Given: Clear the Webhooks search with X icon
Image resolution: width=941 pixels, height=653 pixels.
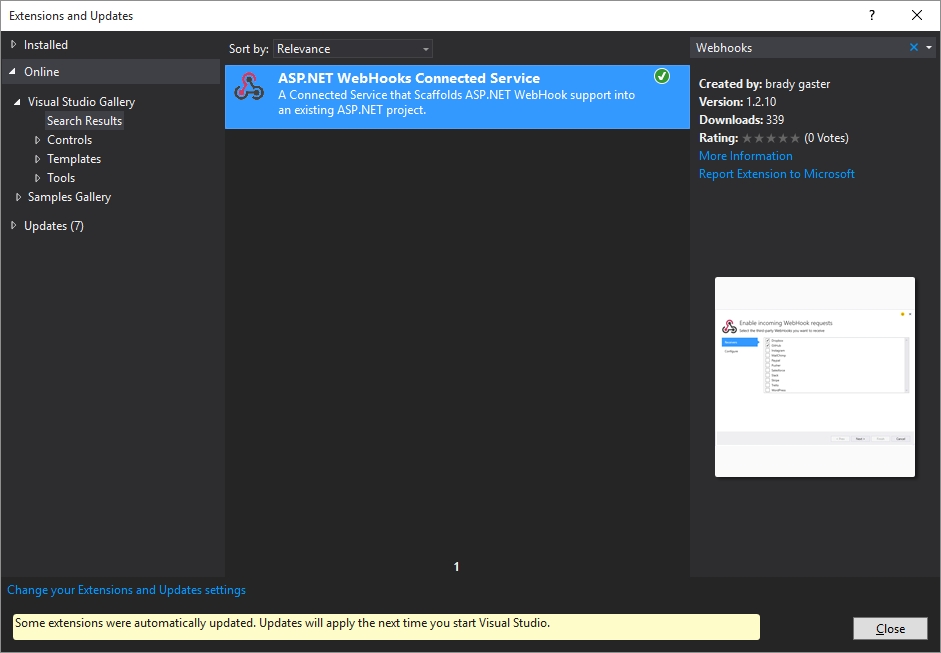Looking at the screenshot, I should tap(913, 47).
